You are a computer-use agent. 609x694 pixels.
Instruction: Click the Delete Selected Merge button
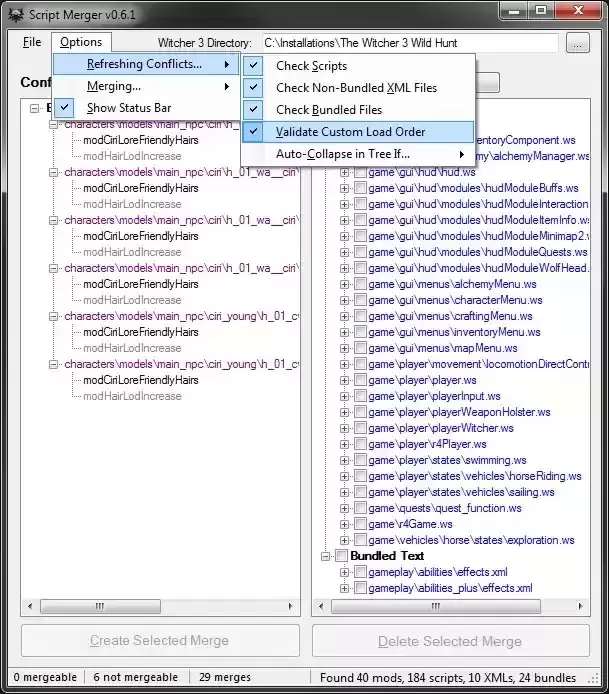tap(450, 641)
